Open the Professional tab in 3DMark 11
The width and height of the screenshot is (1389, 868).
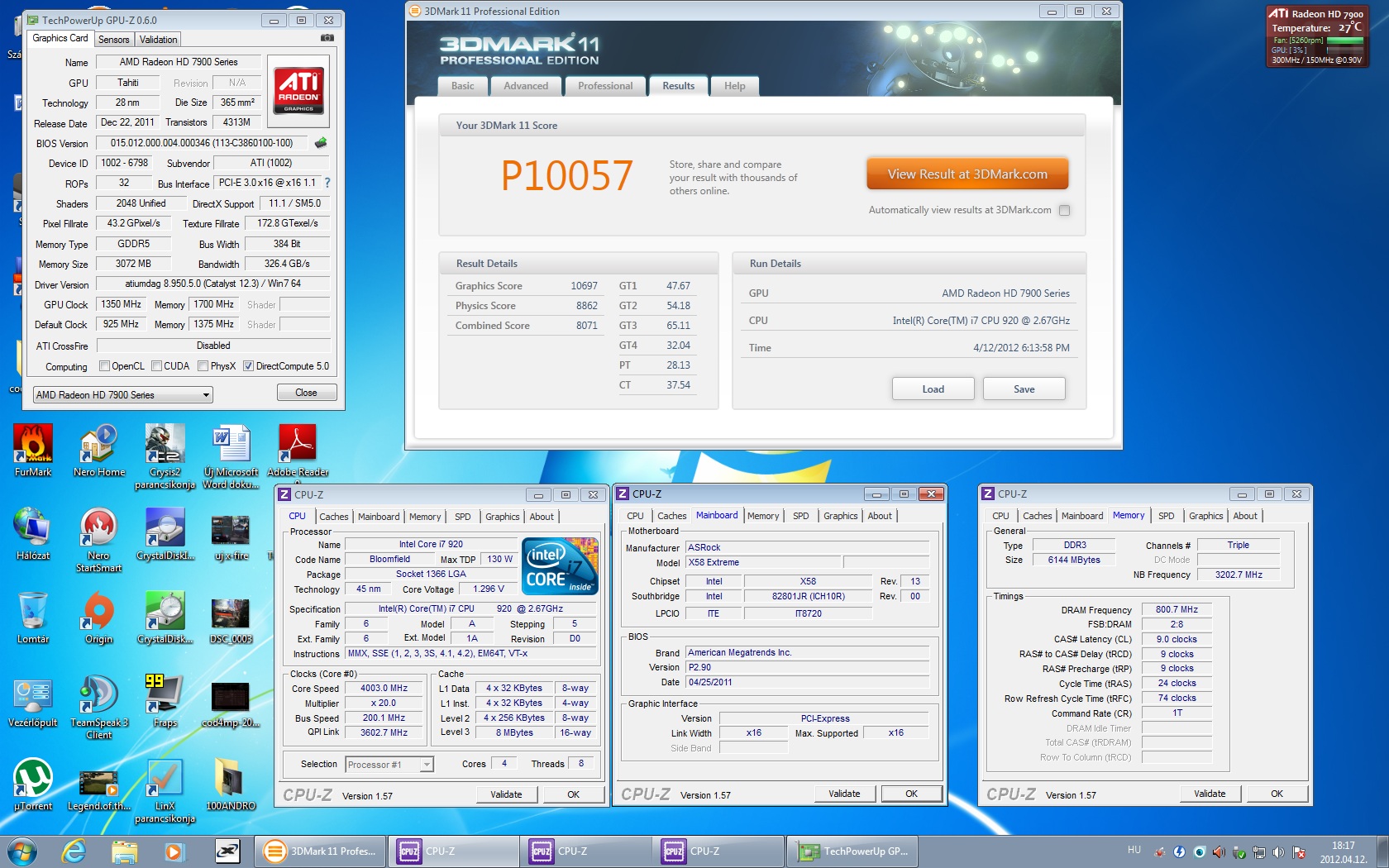[x=605, y=86]
